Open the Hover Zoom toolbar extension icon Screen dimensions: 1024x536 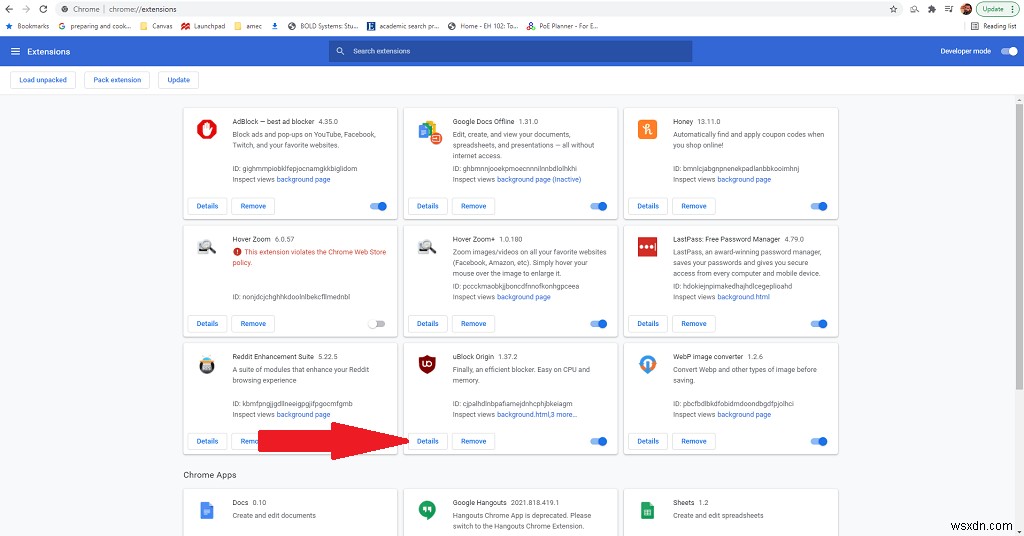(914, 9)
